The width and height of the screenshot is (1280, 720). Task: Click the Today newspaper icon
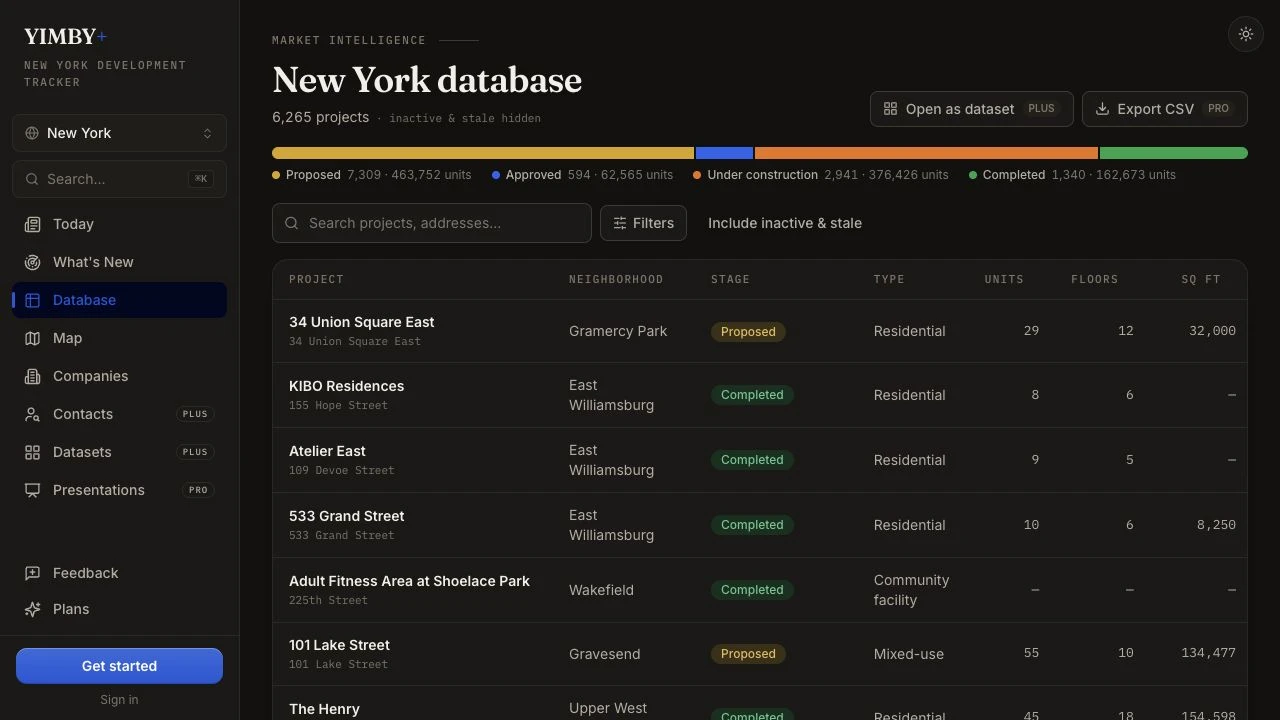coord(33,224)
